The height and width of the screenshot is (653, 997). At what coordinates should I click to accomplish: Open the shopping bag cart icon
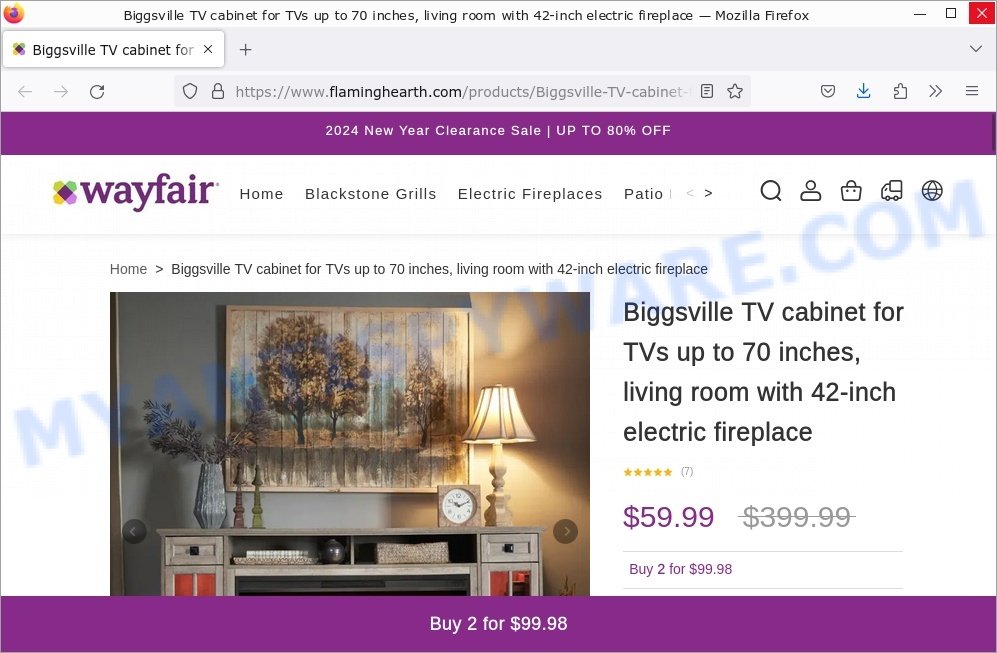[x=851, y=191]
